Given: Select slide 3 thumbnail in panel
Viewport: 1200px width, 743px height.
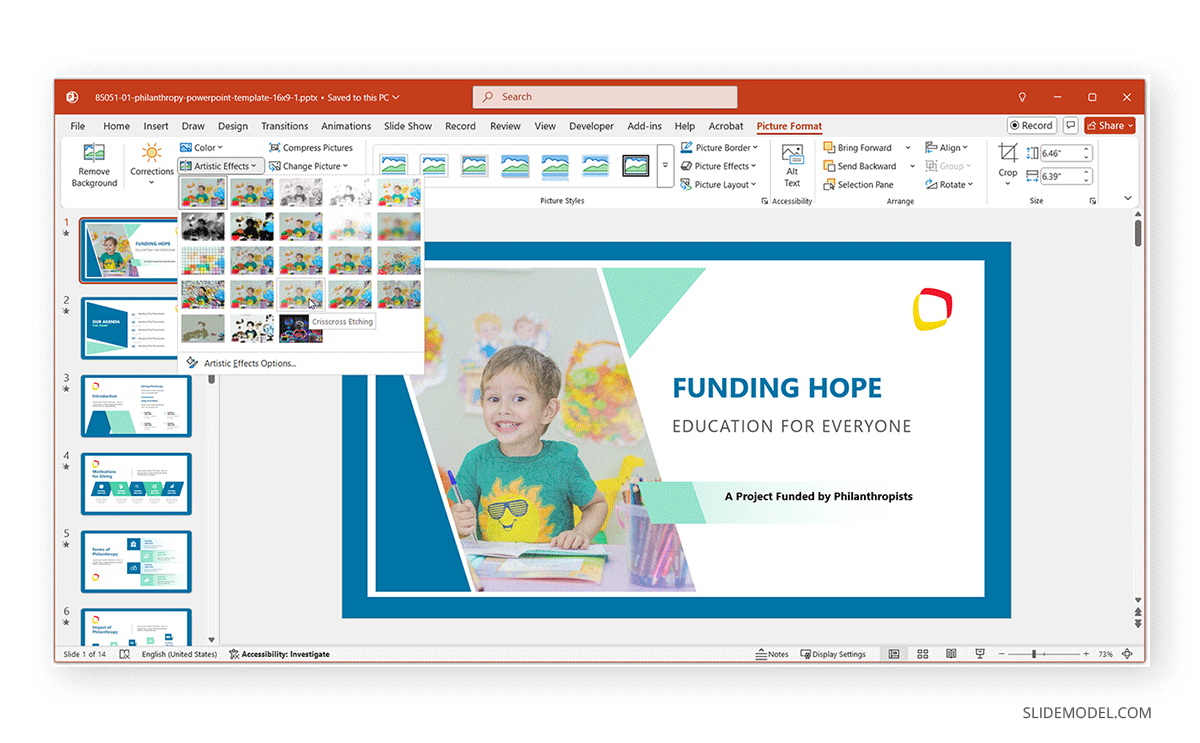Looking at the screenshot, I should (x=136, y=406).
